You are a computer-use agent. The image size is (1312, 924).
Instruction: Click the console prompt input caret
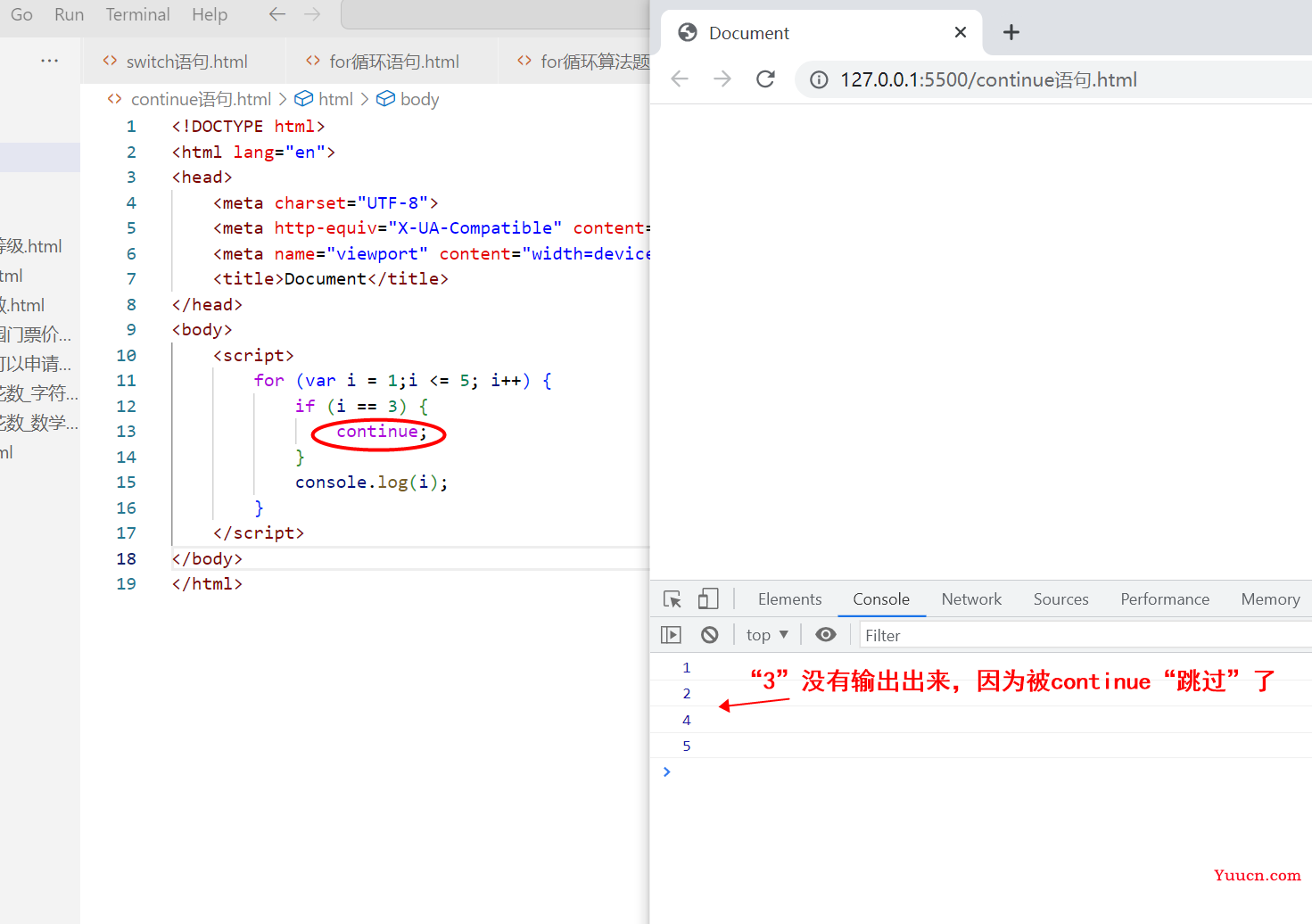pyautogui.click(x=667, y=771)
